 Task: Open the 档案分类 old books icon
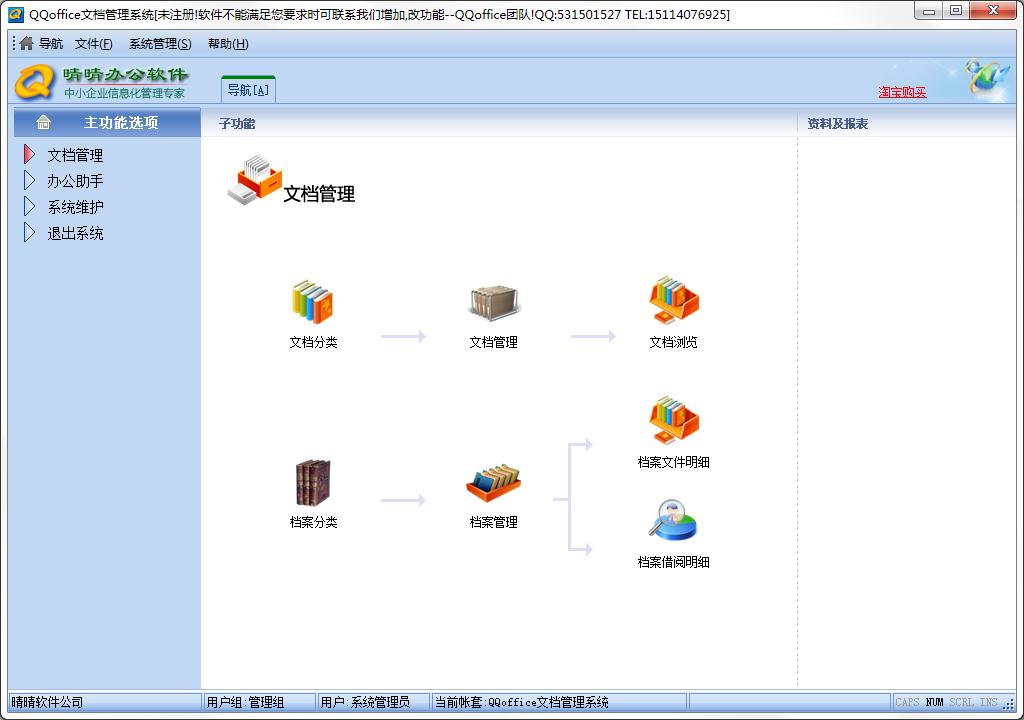point(313,483)
